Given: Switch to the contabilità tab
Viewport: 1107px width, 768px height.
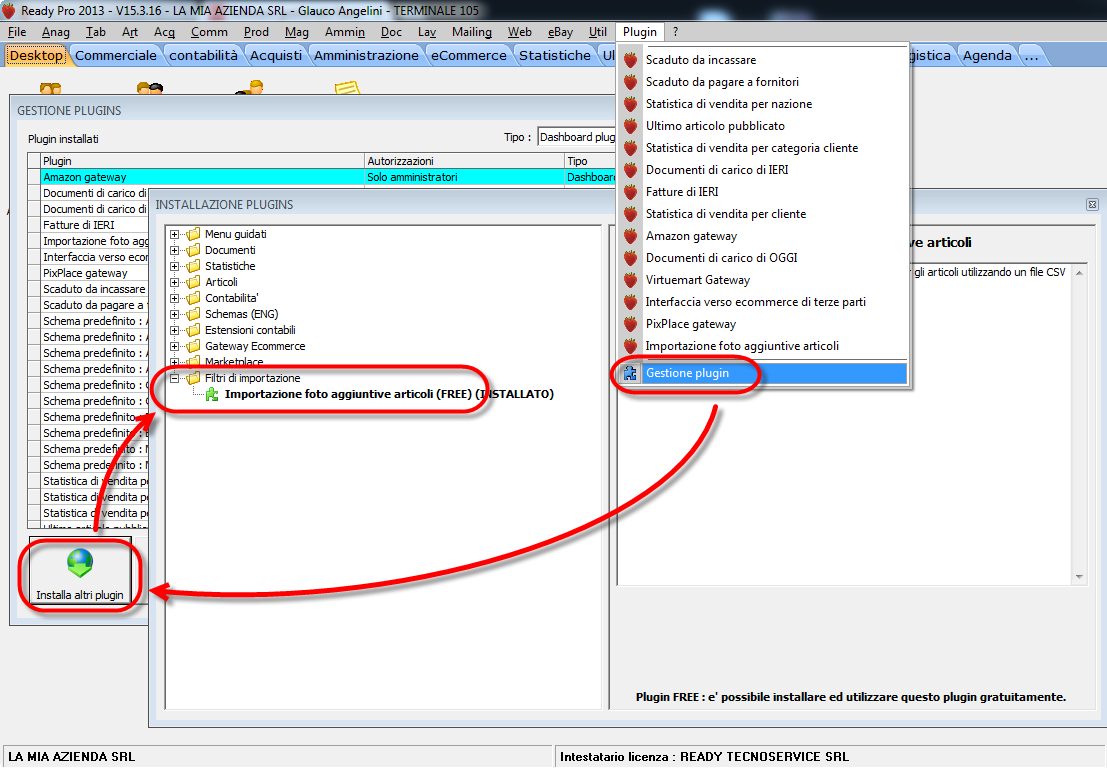Looking at the screenshot, I should pos(203,55).
